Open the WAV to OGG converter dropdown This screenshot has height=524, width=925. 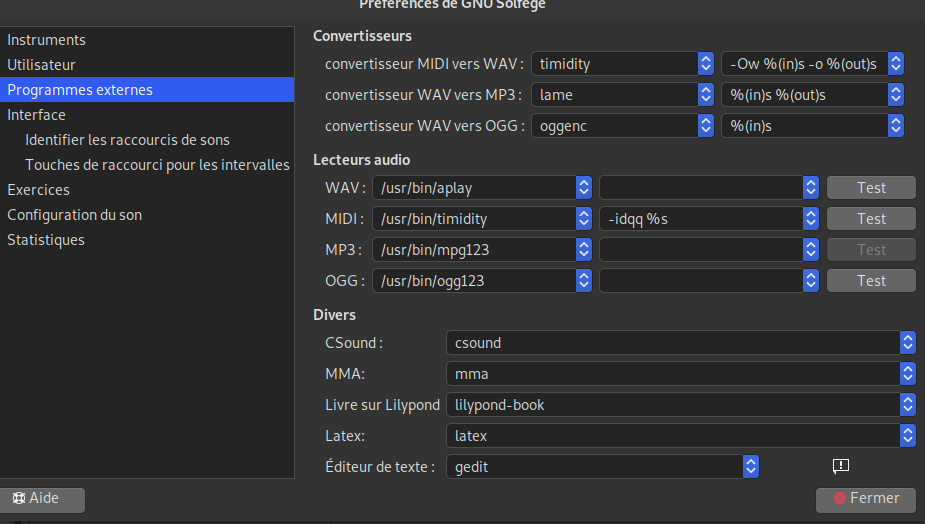pos(705,126)
